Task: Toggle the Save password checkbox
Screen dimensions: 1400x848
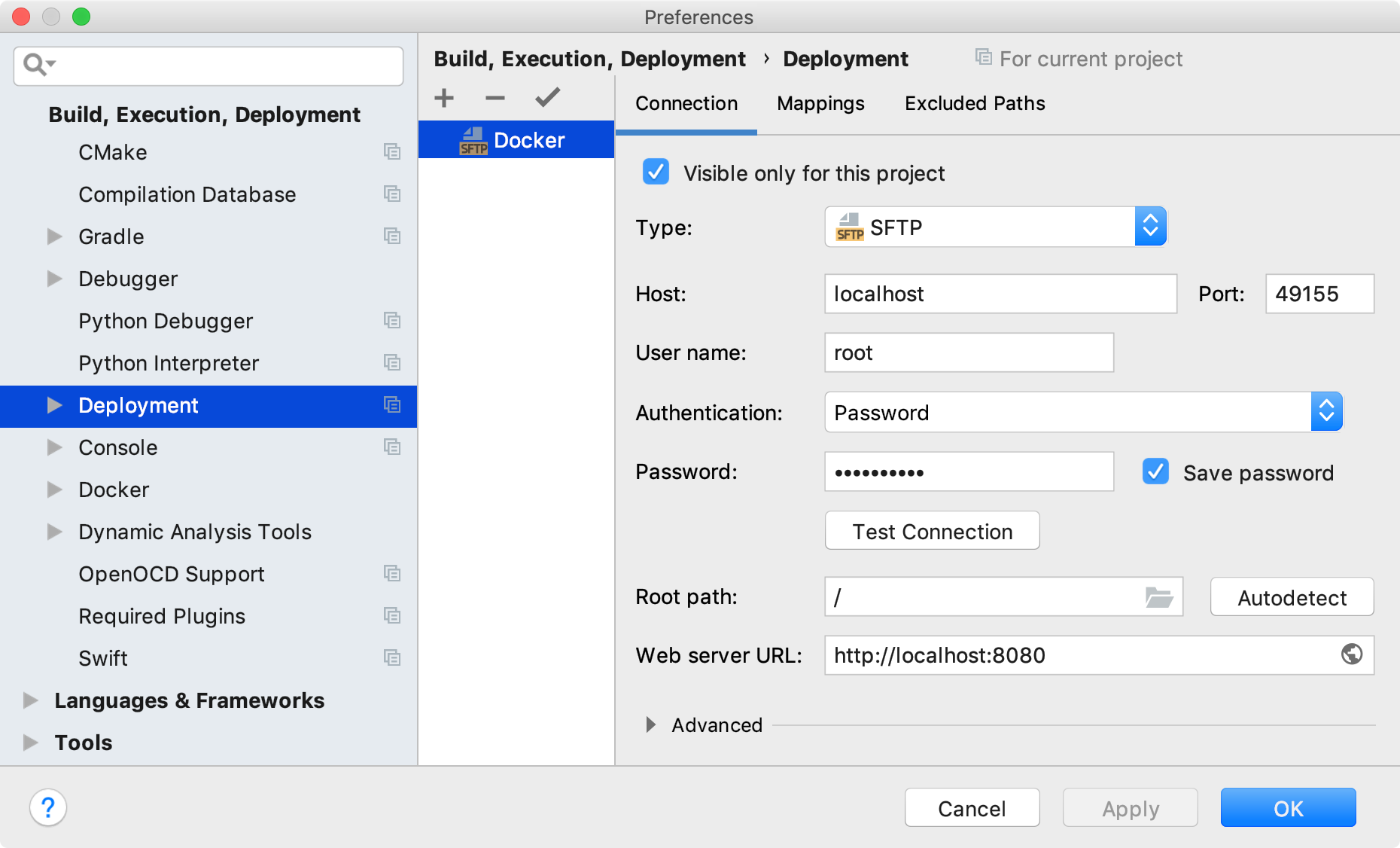Action: 1155,472
